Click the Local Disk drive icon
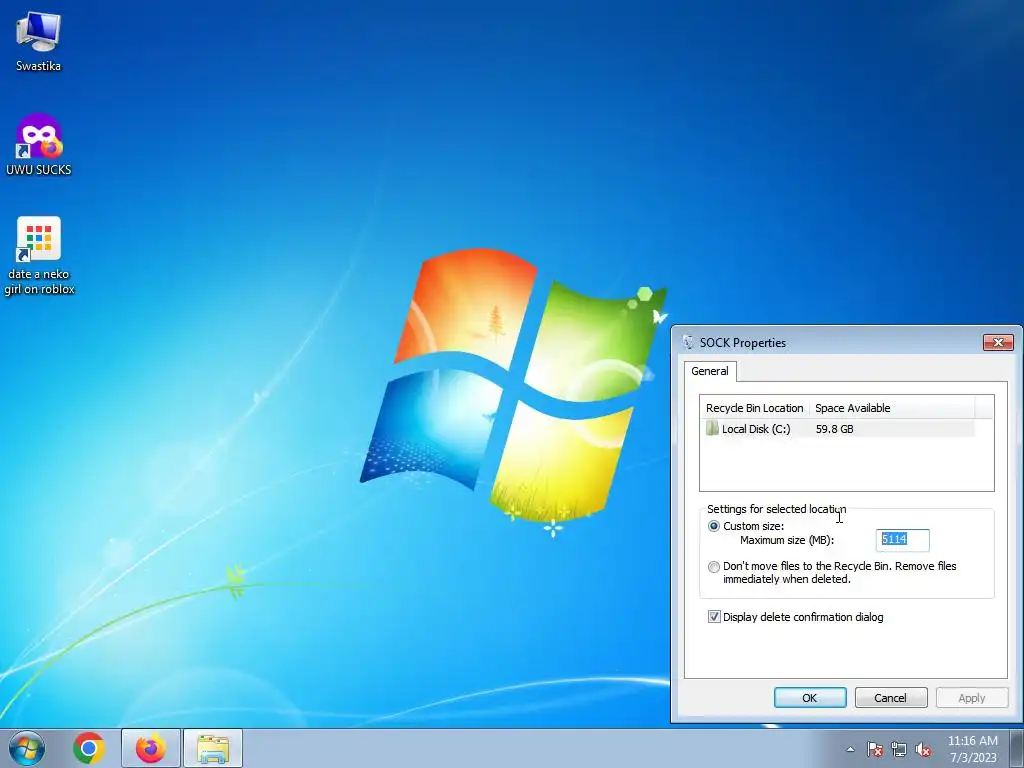The height and width of the screenshot is (768, 1024). click(x=712, y=429)
